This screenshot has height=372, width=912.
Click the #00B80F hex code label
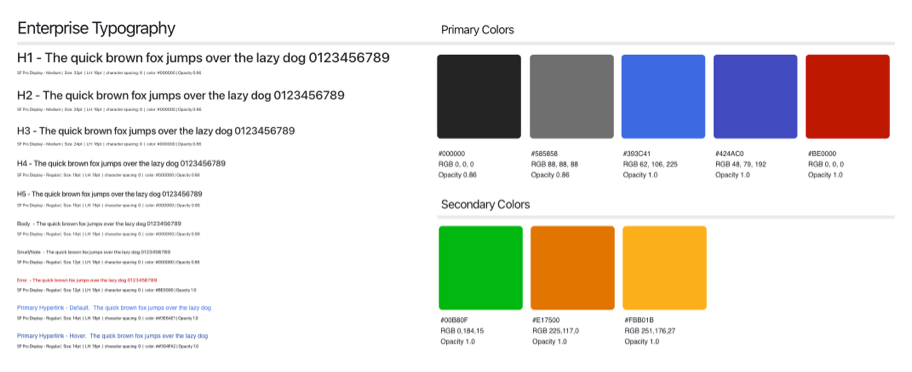pyautogui.click(x=455, y=320)
